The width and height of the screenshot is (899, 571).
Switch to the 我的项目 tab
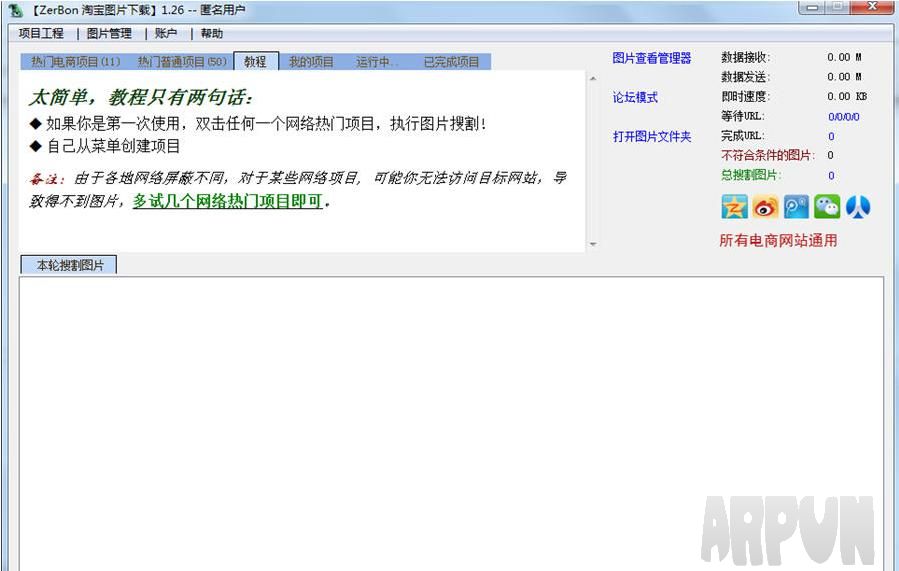(x=311, y=61)
